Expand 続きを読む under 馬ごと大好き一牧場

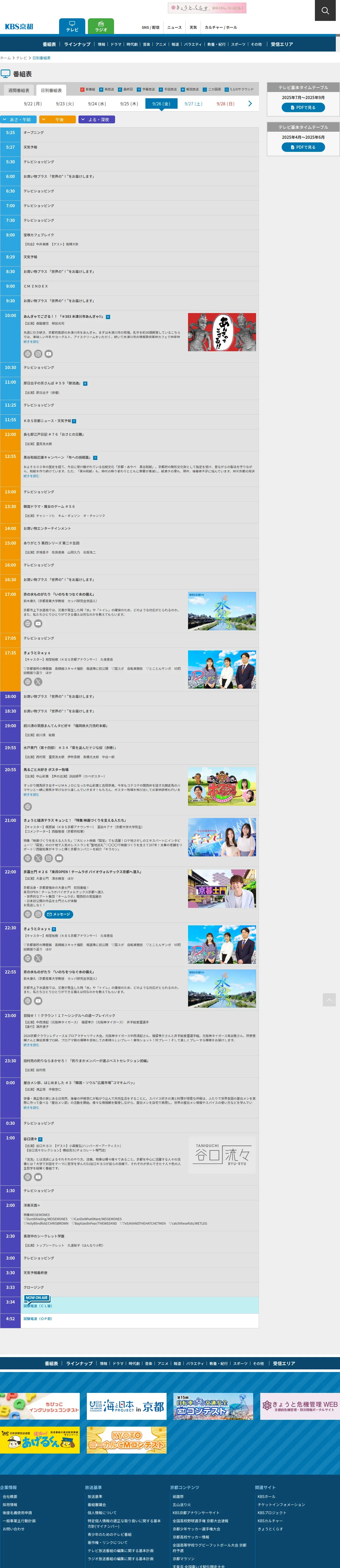click(x=31, y=795)
